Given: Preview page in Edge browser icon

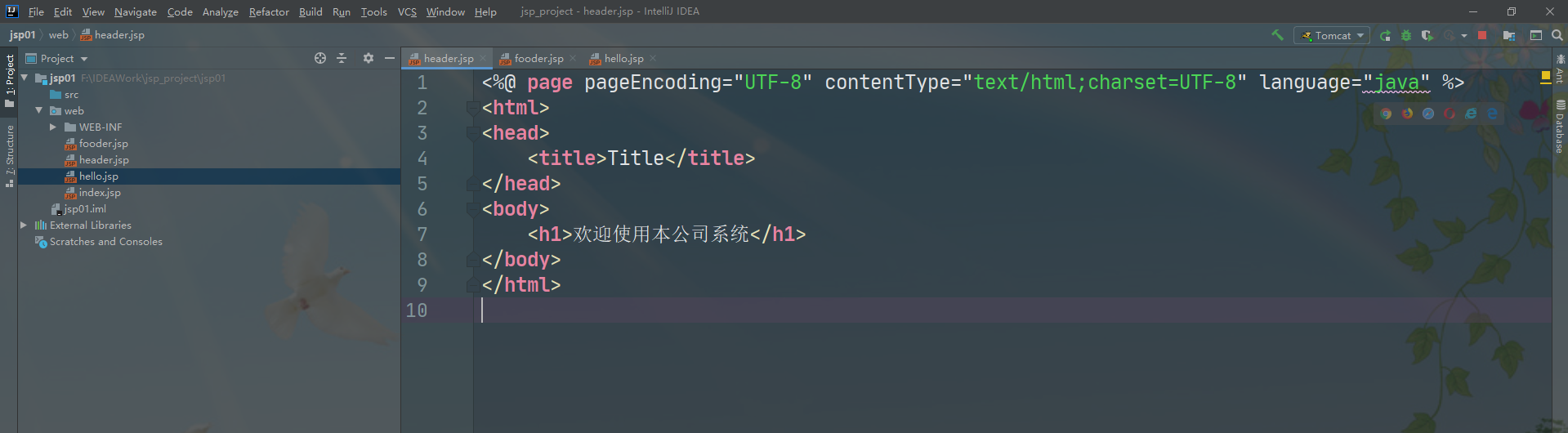Looking at the screenshot, I should (x=1492, y=114).
